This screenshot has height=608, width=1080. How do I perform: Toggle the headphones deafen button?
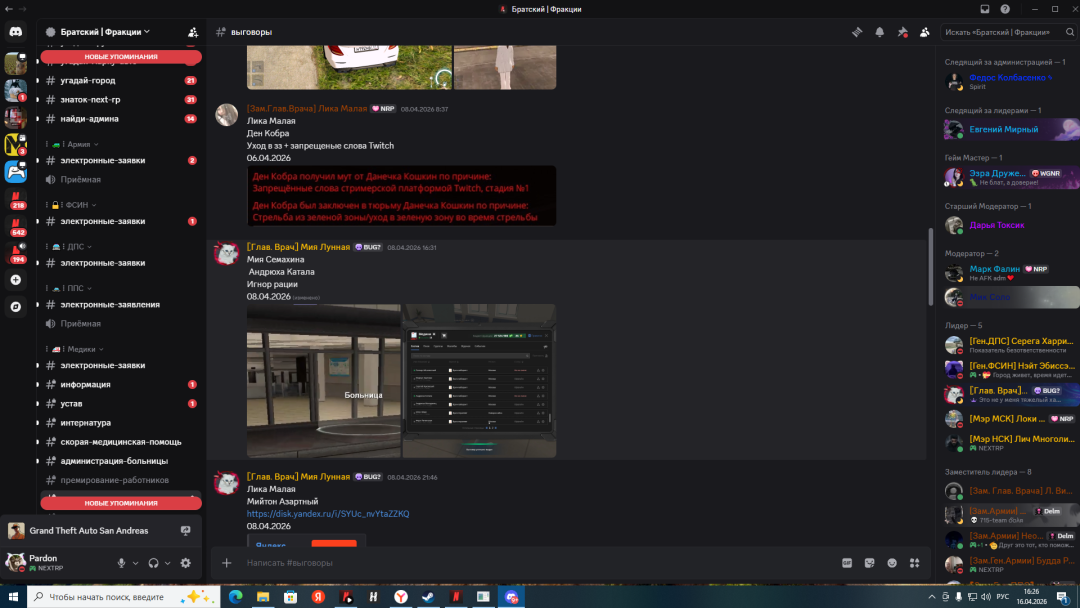(153, 563)
